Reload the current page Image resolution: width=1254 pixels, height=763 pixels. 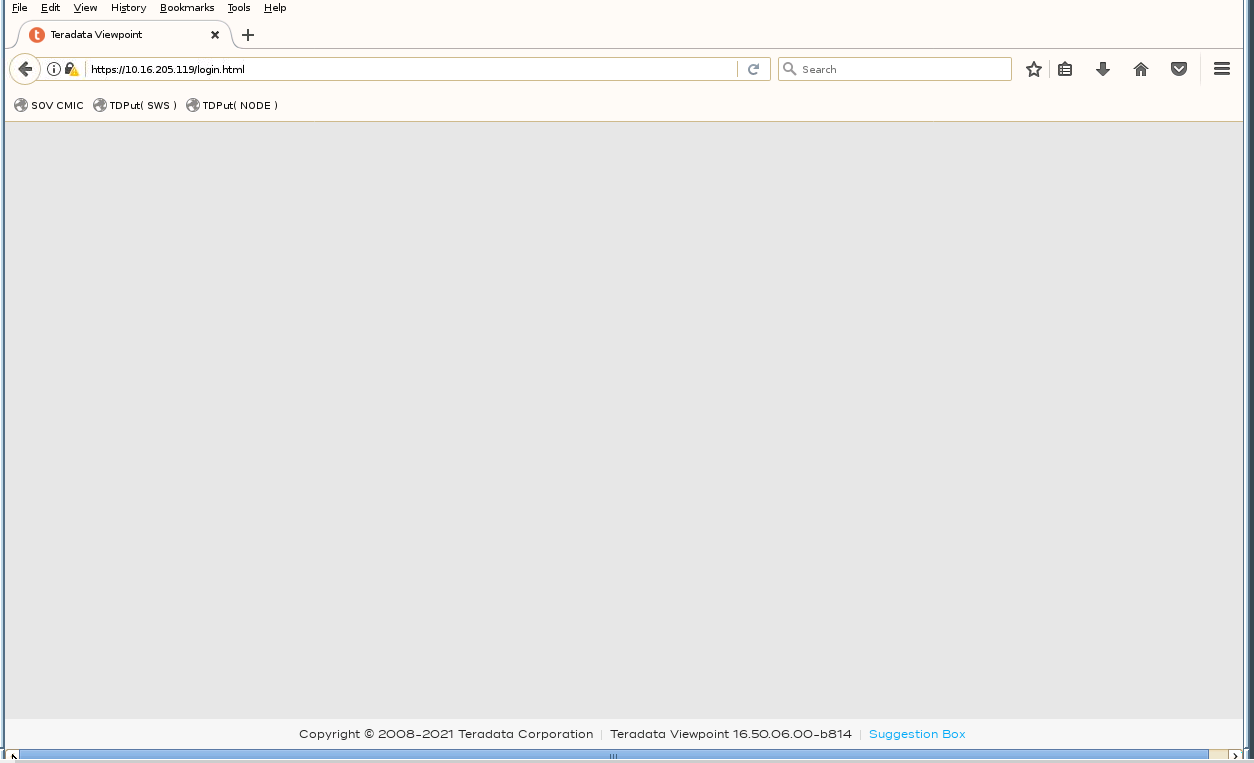pos(753,69)
